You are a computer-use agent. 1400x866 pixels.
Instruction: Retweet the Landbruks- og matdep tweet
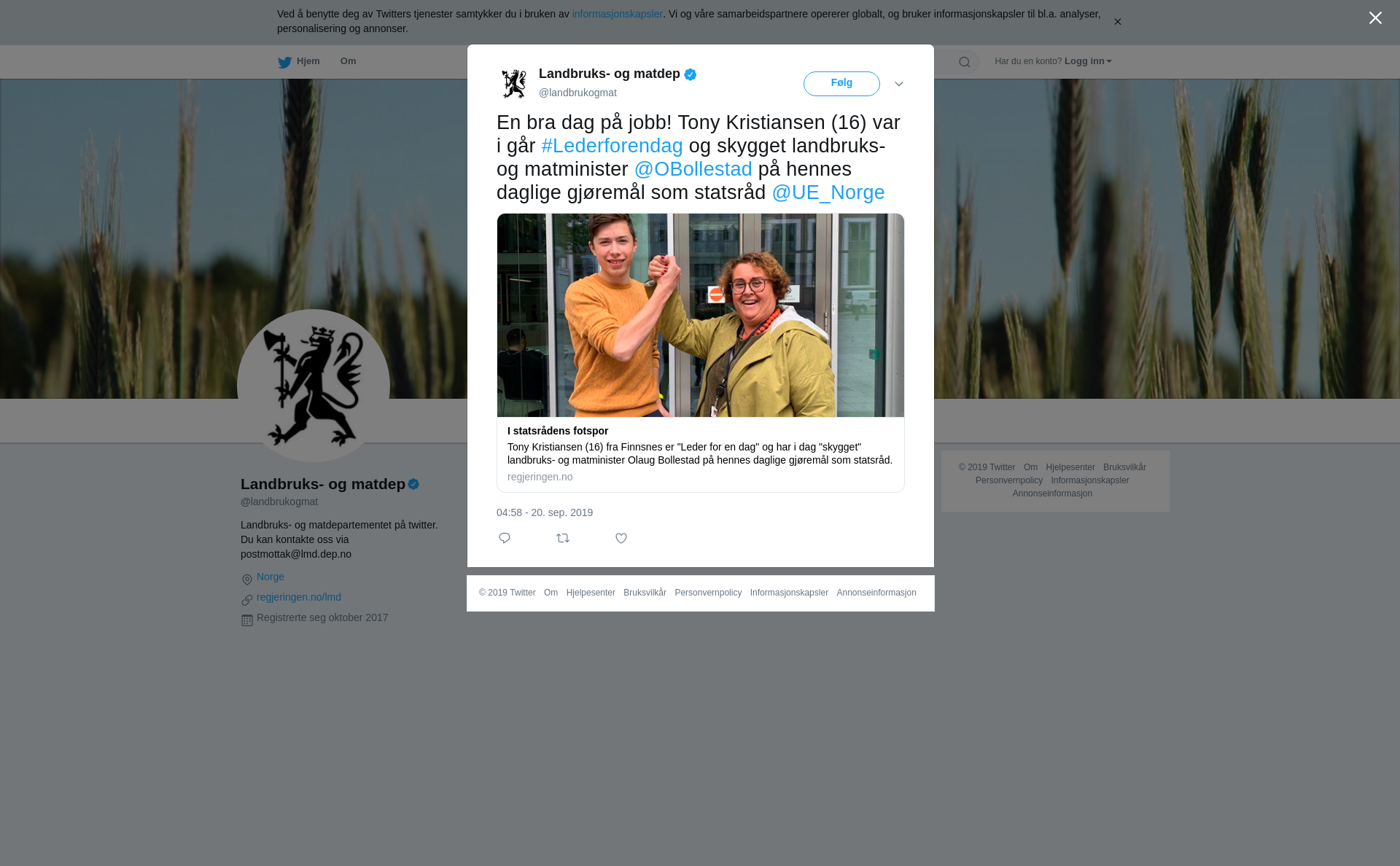pyautogui.click(x=563, y=538)
